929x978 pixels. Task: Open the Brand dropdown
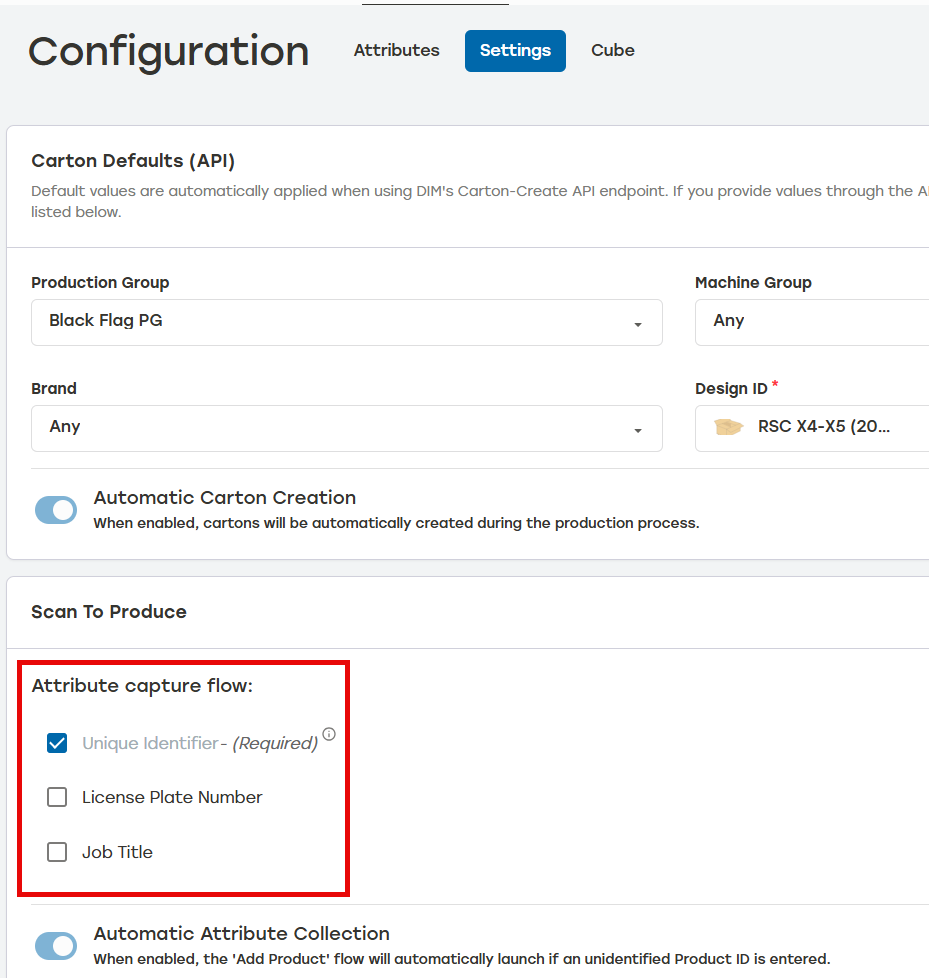pos(347,428)
